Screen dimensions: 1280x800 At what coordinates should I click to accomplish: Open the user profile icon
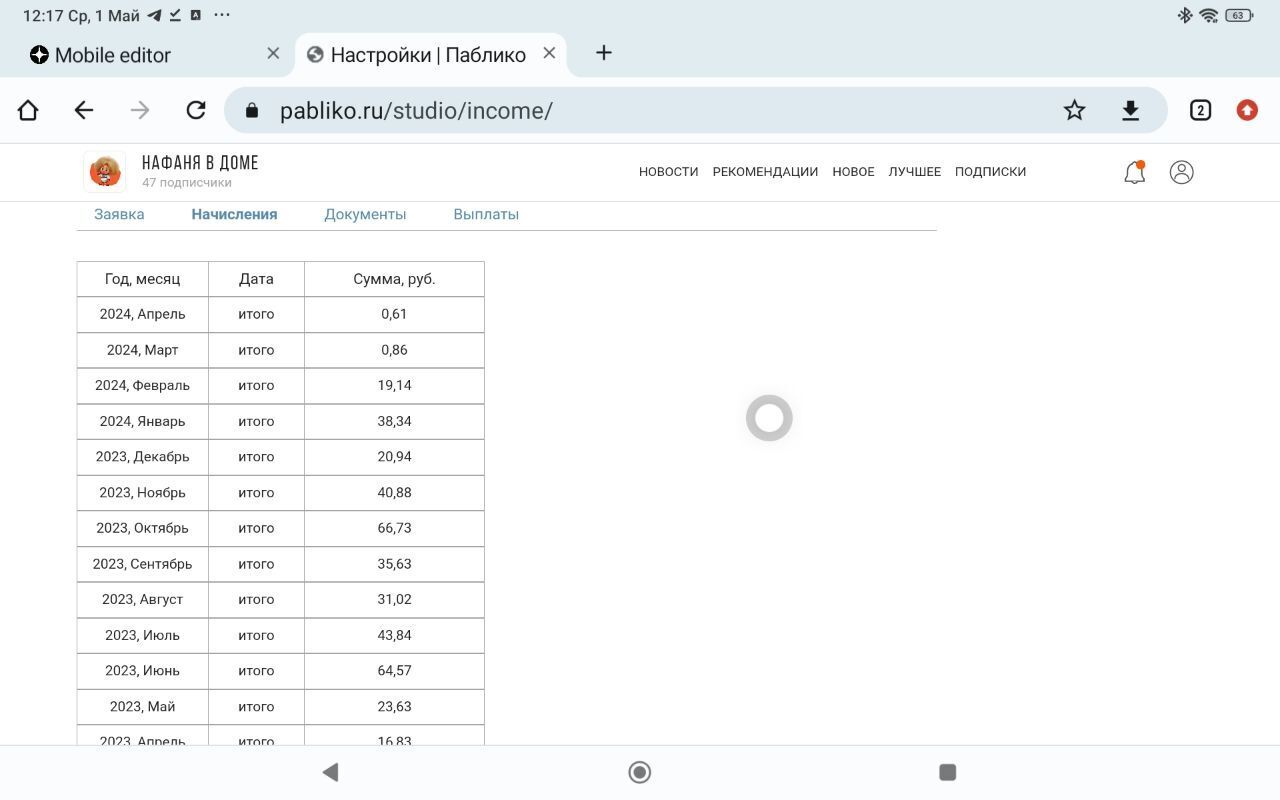[1181, 172]
